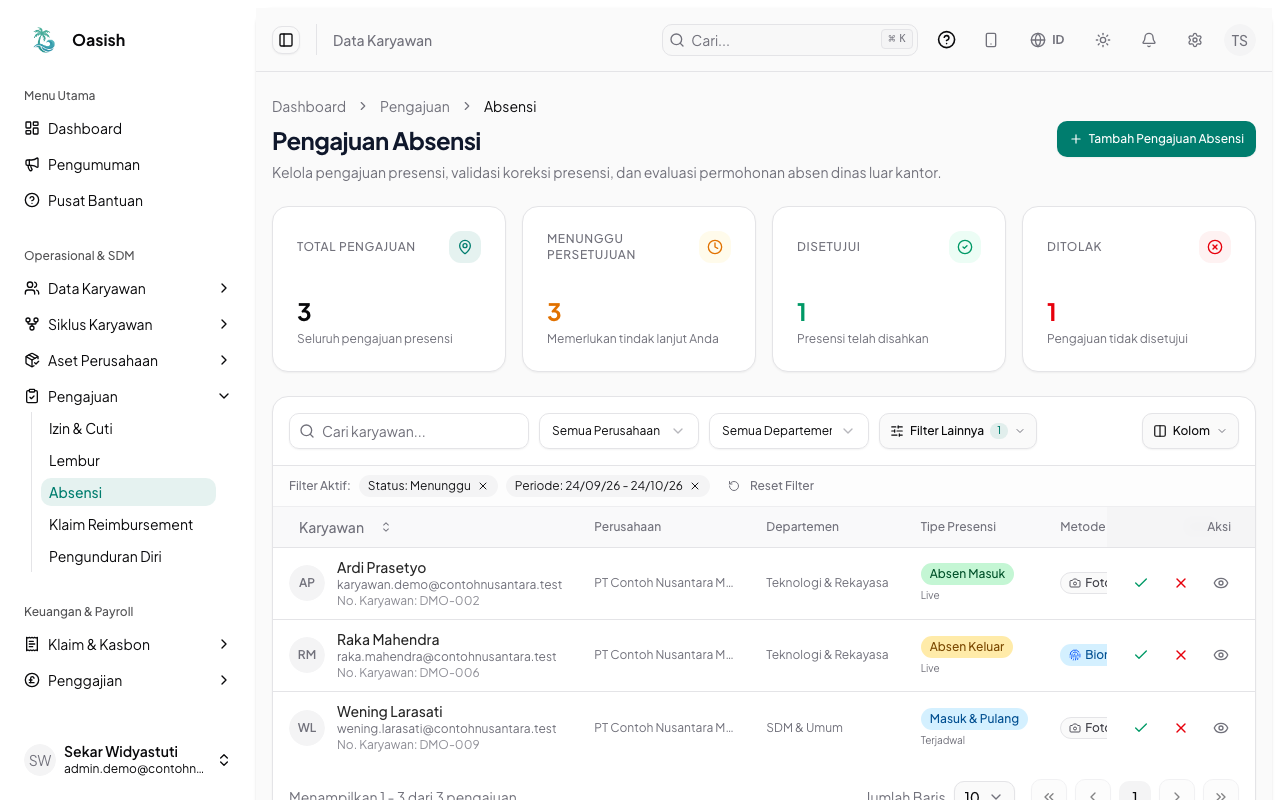The image size is (1280, 800).
Task: View details of Raka Mahendra's request
Action: [x=1221, y=655]
